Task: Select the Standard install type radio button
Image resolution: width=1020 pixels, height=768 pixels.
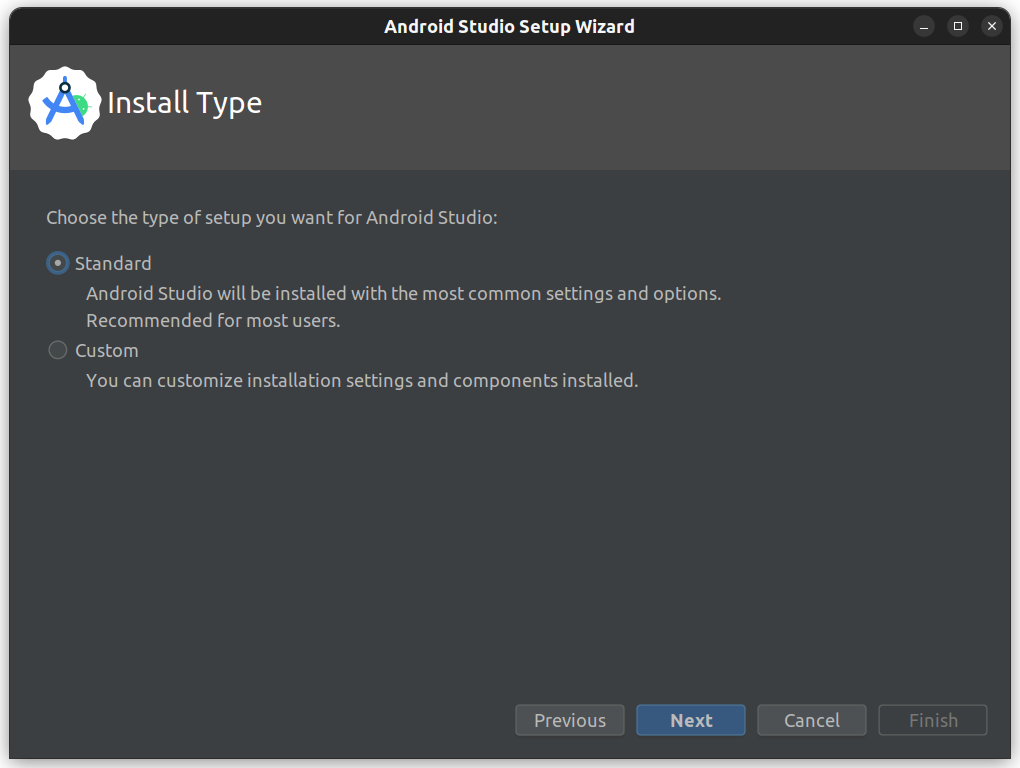Action: [x=58, y=263]
